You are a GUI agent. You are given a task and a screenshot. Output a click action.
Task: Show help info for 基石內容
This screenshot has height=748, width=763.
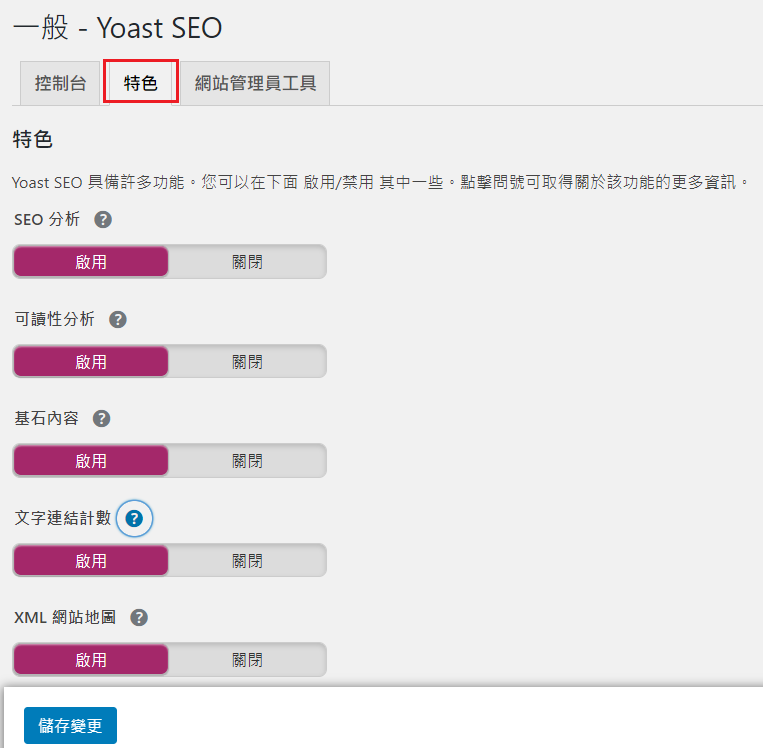coord(101,420)
